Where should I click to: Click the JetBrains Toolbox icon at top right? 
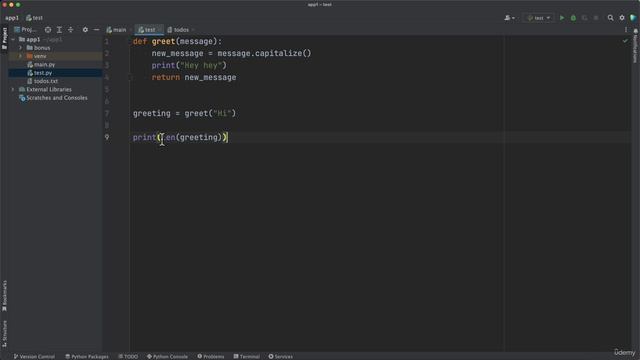pos(633,18)
